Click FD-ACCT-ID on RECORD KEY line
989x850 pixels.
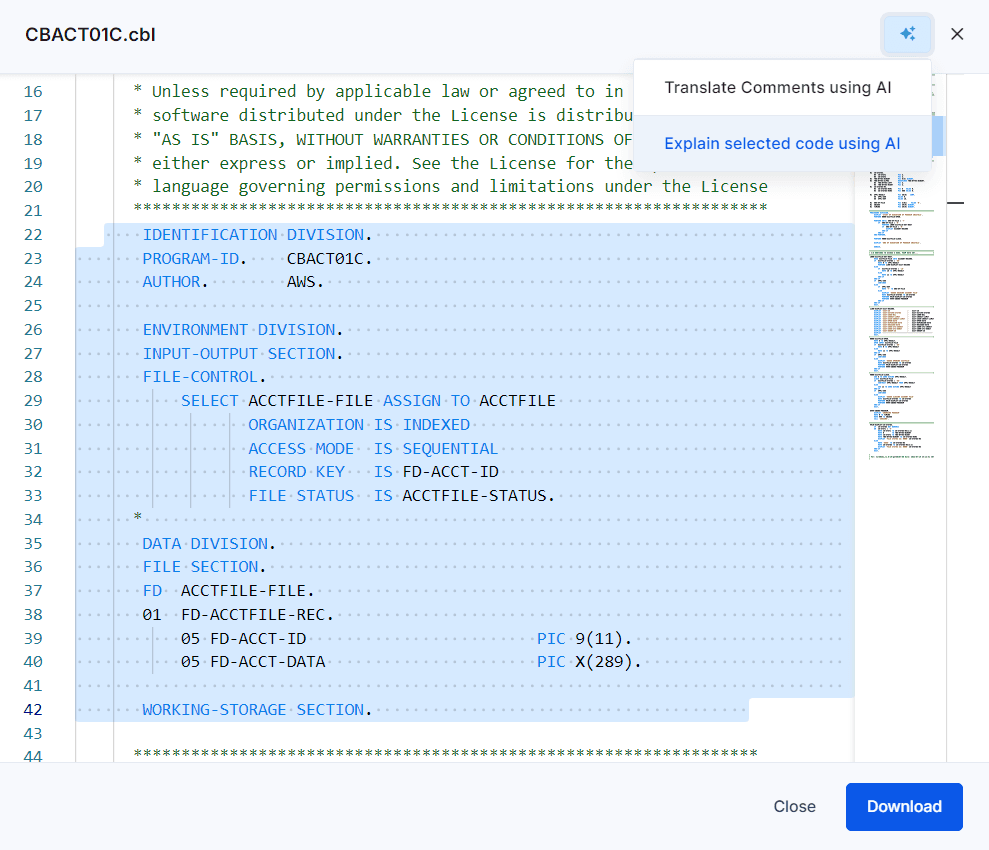450,472
